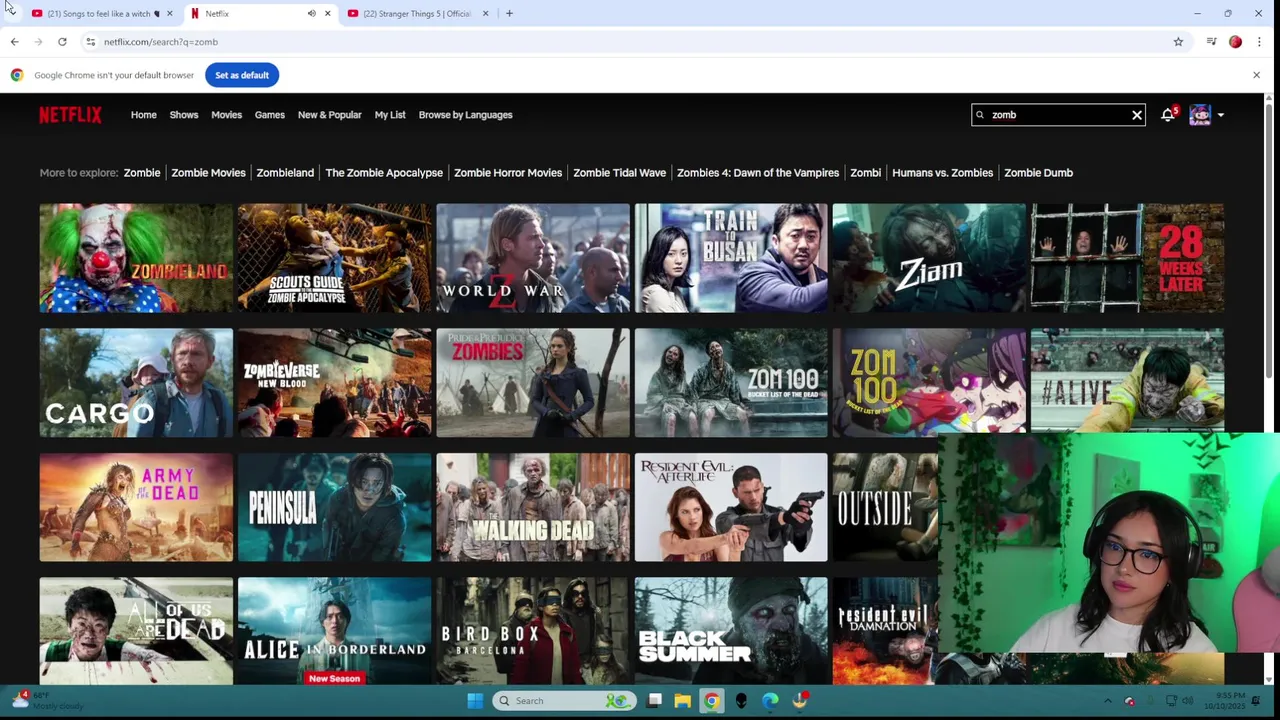Open Resident Evil Afterlife thumbnail

point(731,507)
